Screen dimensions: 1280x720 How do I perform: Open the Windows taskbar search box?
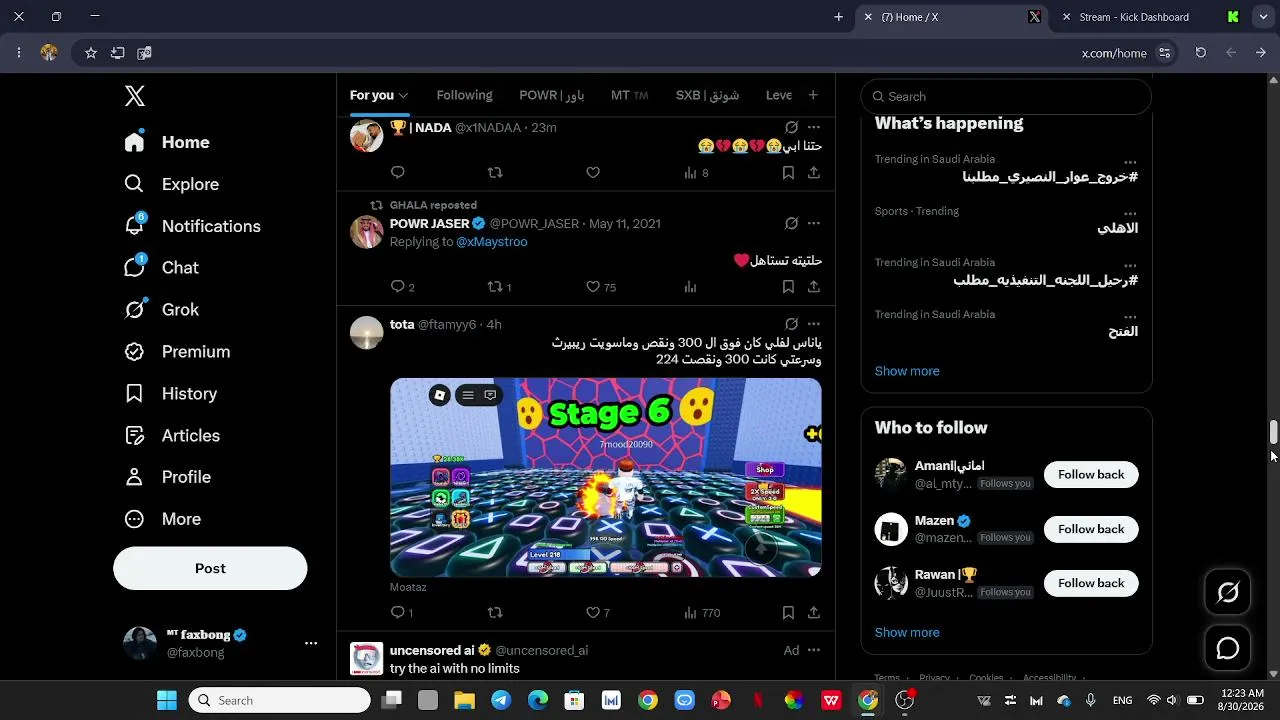(279, 701)
